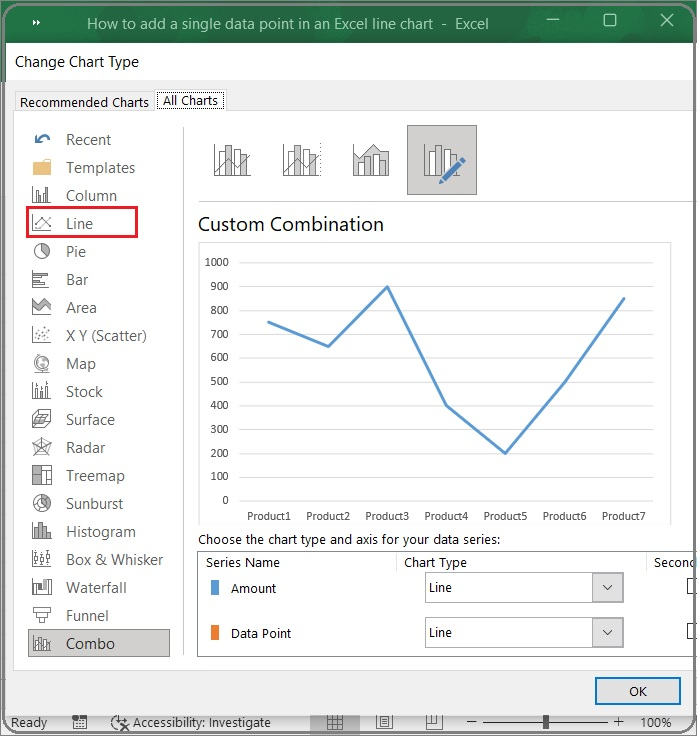Viewport: 700px width, 736px height.
Task: Click the Custom Combination heading
Action: tap(291, 224)
